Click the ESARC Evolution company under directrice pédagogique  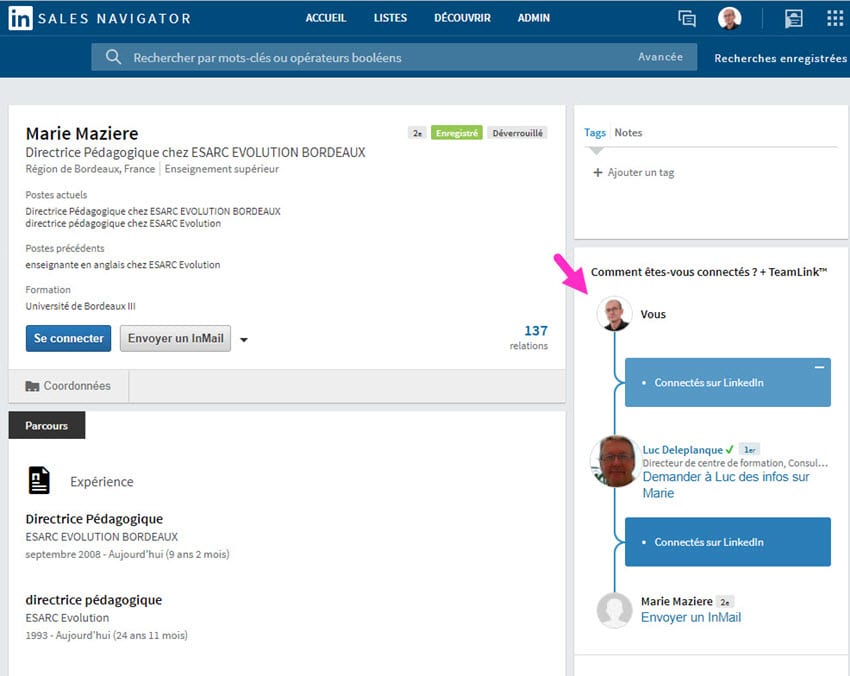67,618
